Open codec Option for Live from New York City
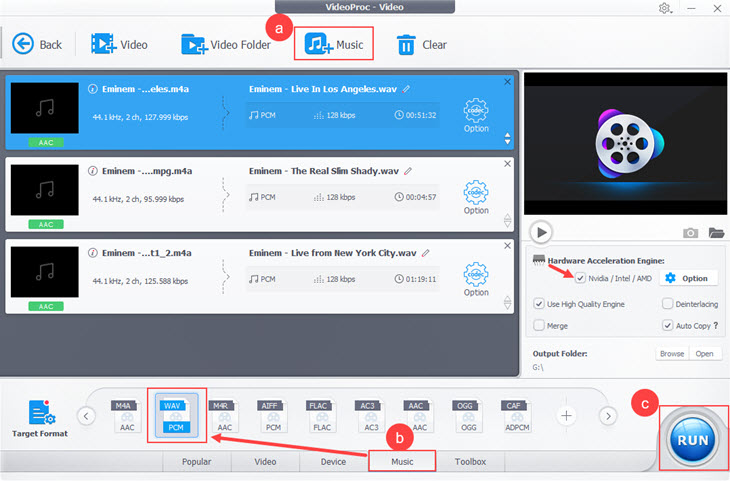730x481 pixels. (x=476, y=280)
